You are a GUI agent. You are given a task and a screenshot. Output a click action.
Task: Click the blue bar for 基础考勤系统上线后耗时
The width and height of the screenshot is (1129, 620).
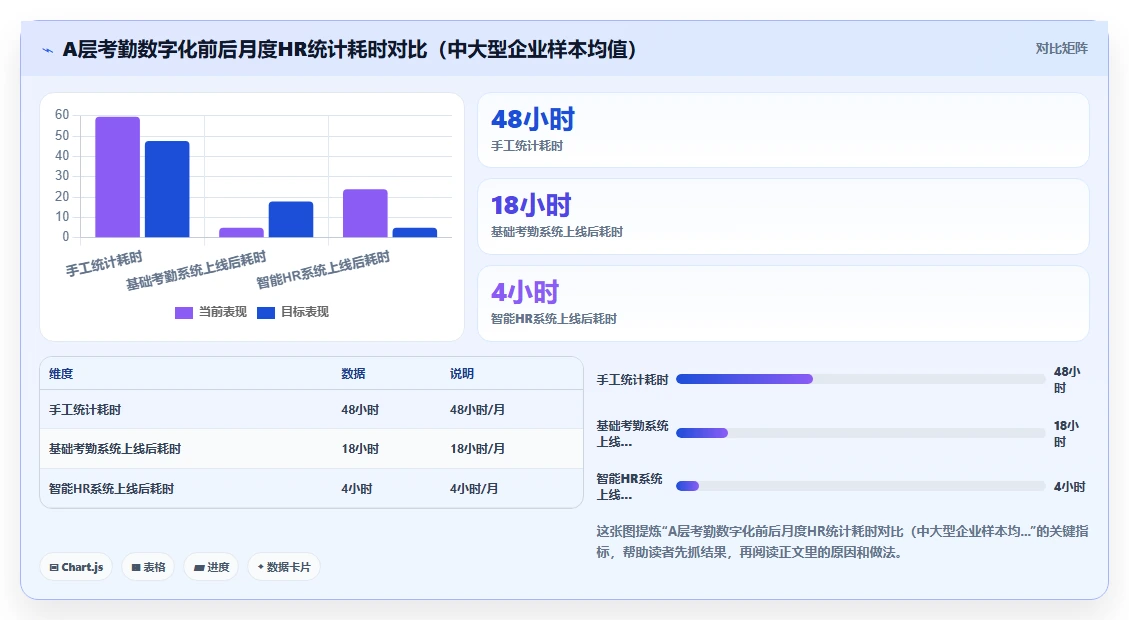tap(291, 219)
